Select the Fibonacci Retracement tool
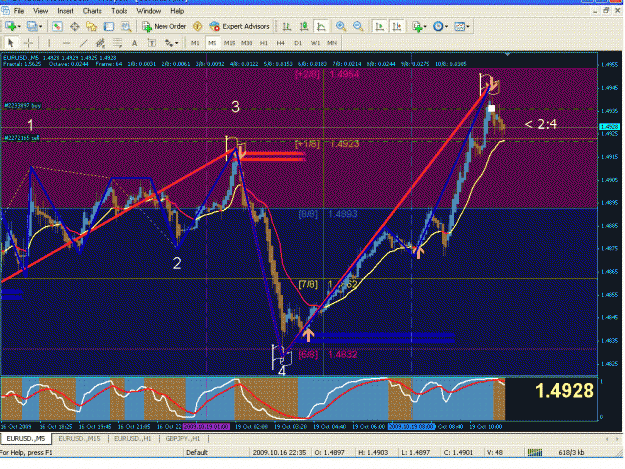The width and height of the screenshot is (625, 469). 117,43
